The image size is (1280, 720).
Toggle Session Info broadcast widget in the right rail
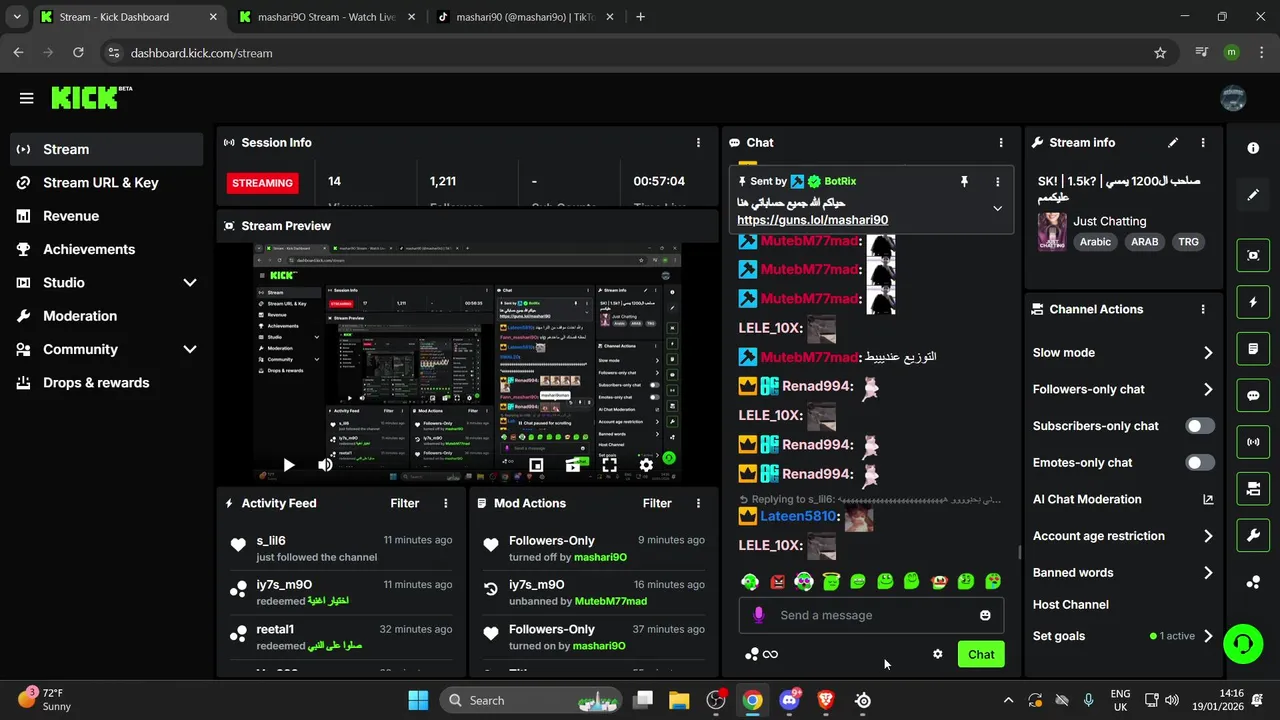(1253, 442)
